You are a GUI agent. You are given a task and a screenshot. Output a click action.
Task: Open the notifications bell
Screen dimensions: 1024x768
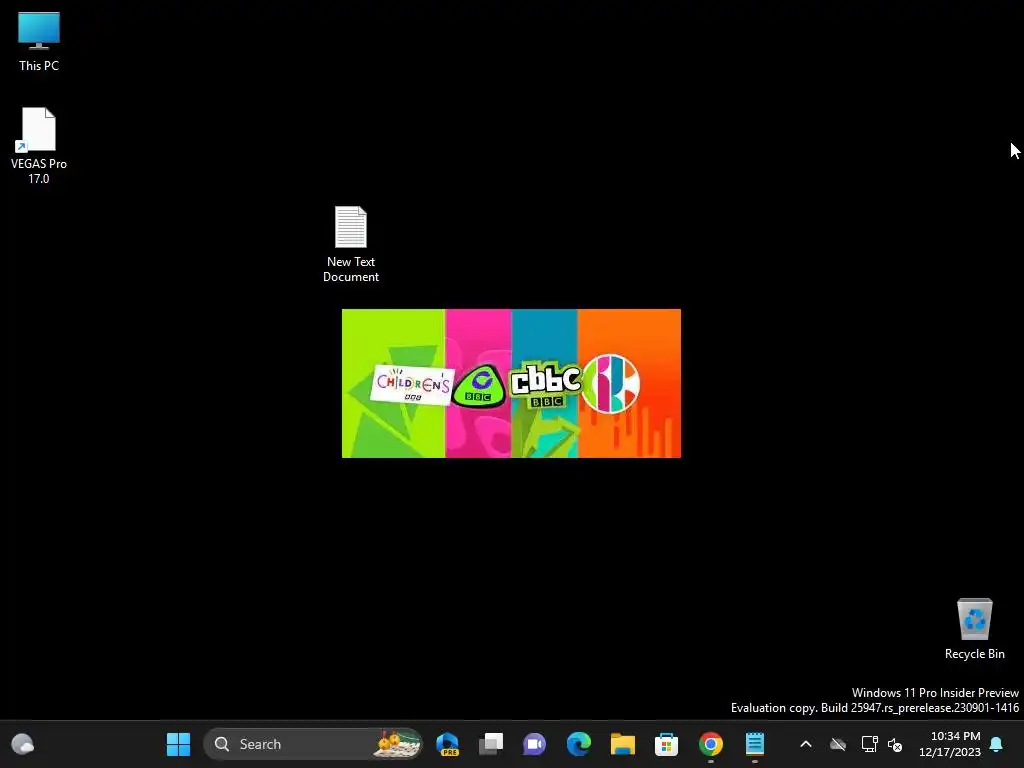997,744
